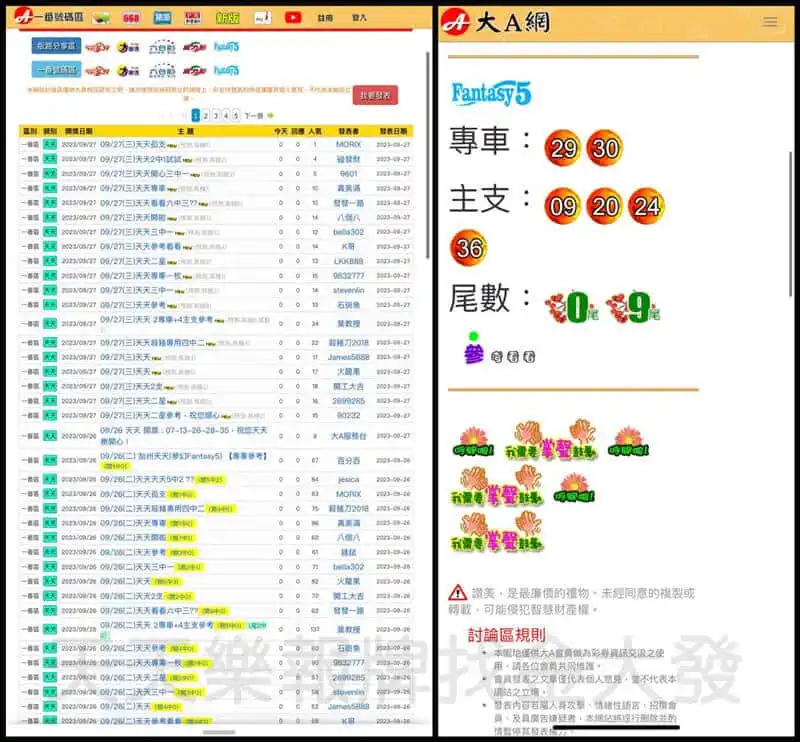Select the first blue category button
The image size is (800, 742).
[x=56, y=46]
